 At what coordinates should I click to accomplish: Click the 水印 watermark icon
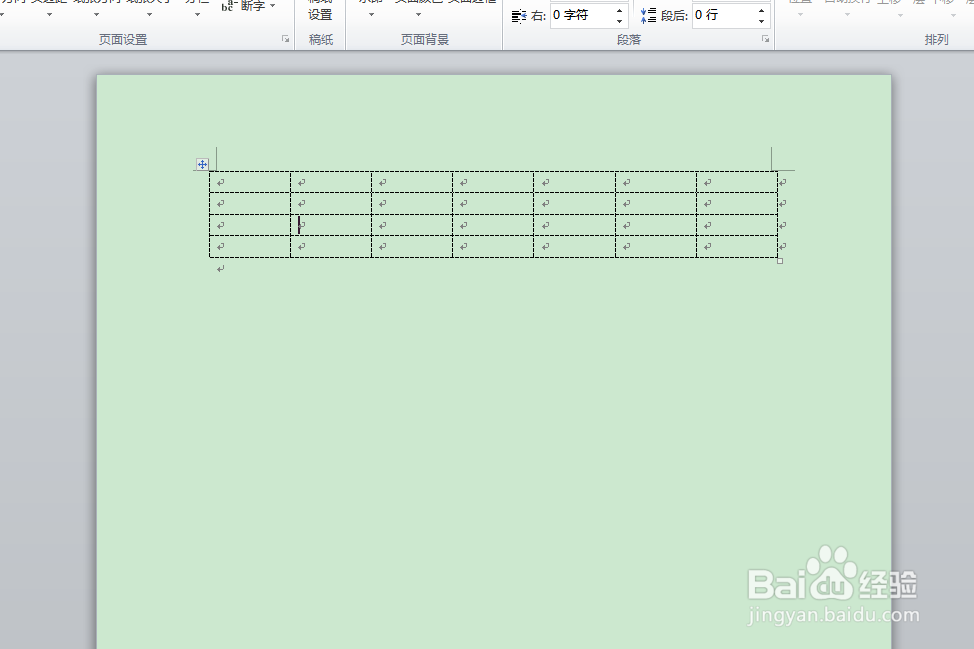368,2
